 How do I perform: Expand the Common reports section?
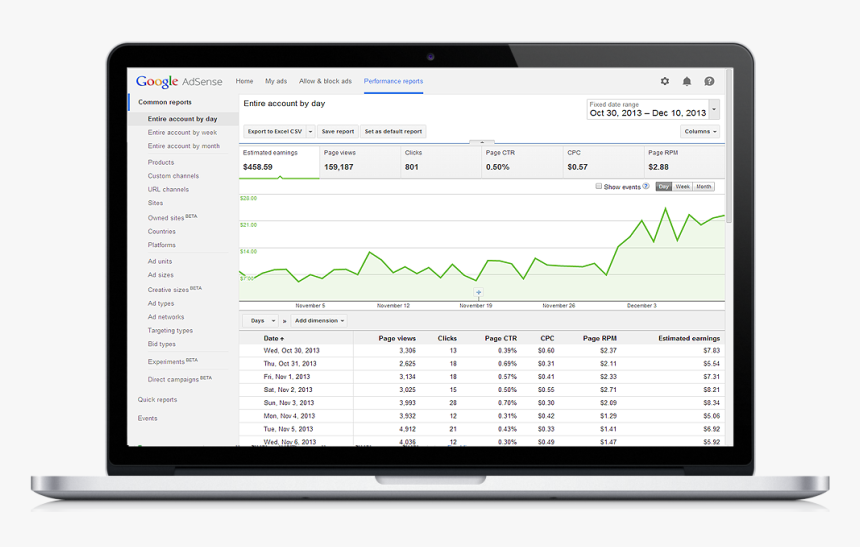[165, 102]
